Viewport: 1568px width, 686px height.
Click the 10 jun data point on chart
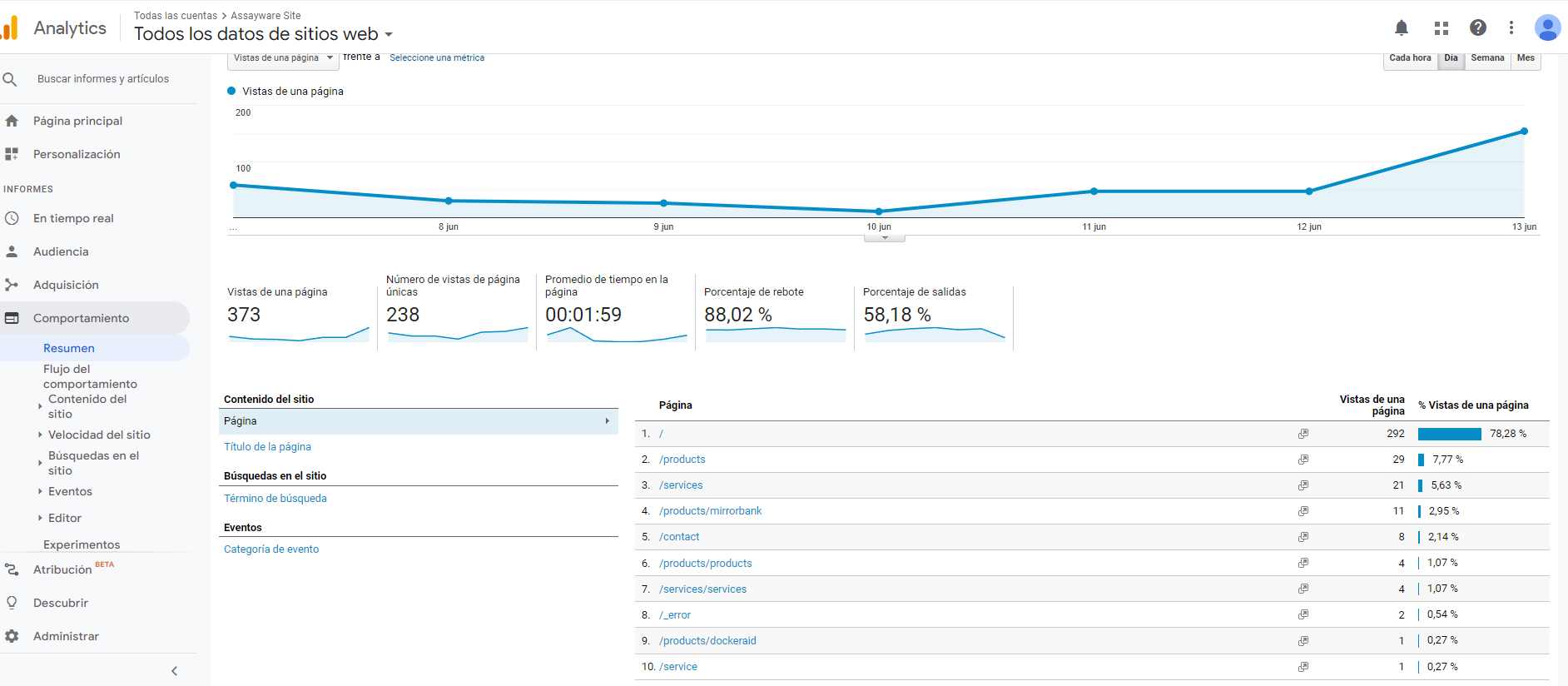point(879,211)
